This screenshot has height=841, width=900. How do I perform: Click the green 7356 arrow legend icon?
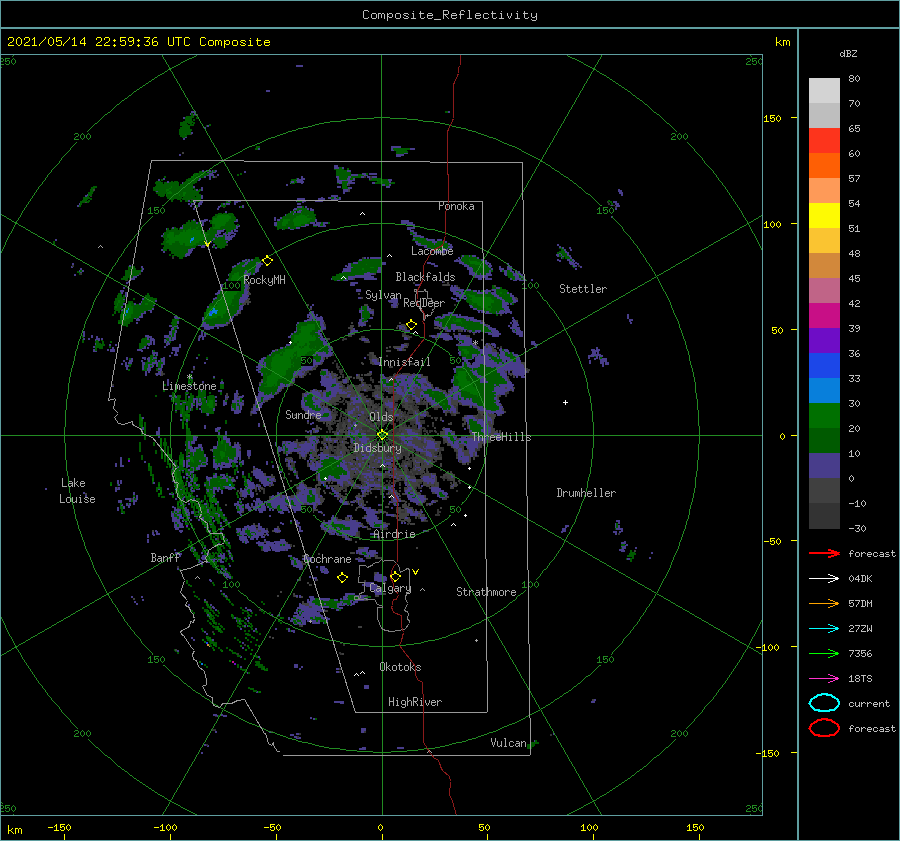tap(824, 653)
